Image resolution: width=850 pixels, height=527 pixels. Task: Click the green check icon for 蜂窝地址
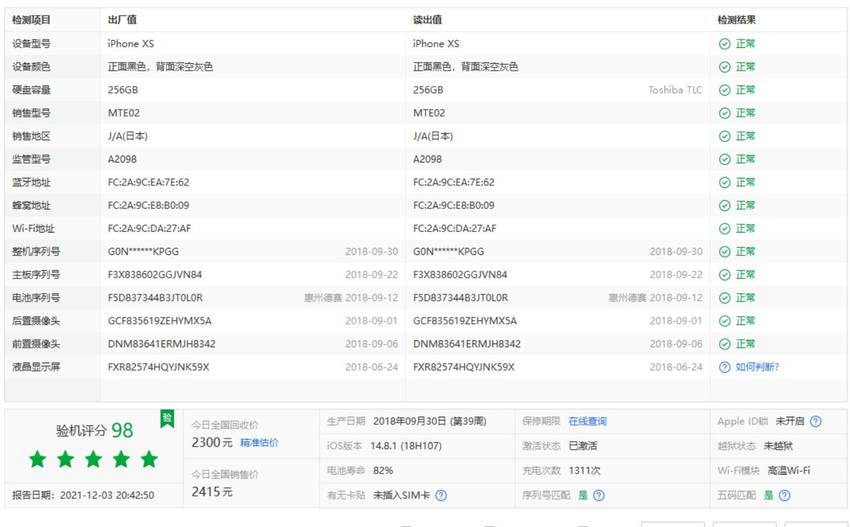(724, 205)
